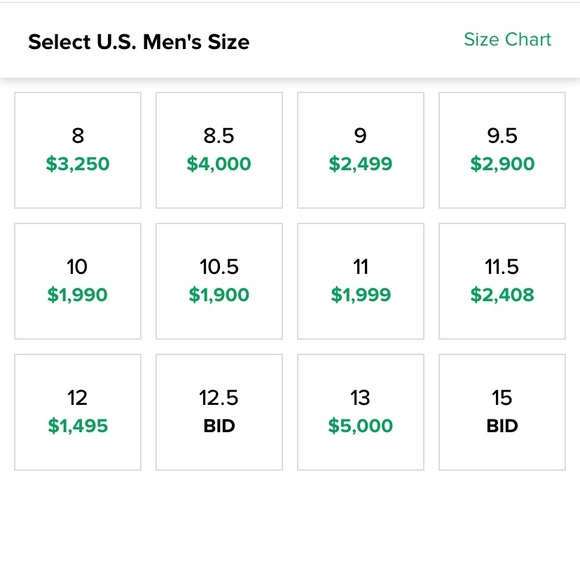Choose size 8.5 for $4,000
The width and height of the screenshot is (580, 580).
click(x=219, y=150)
